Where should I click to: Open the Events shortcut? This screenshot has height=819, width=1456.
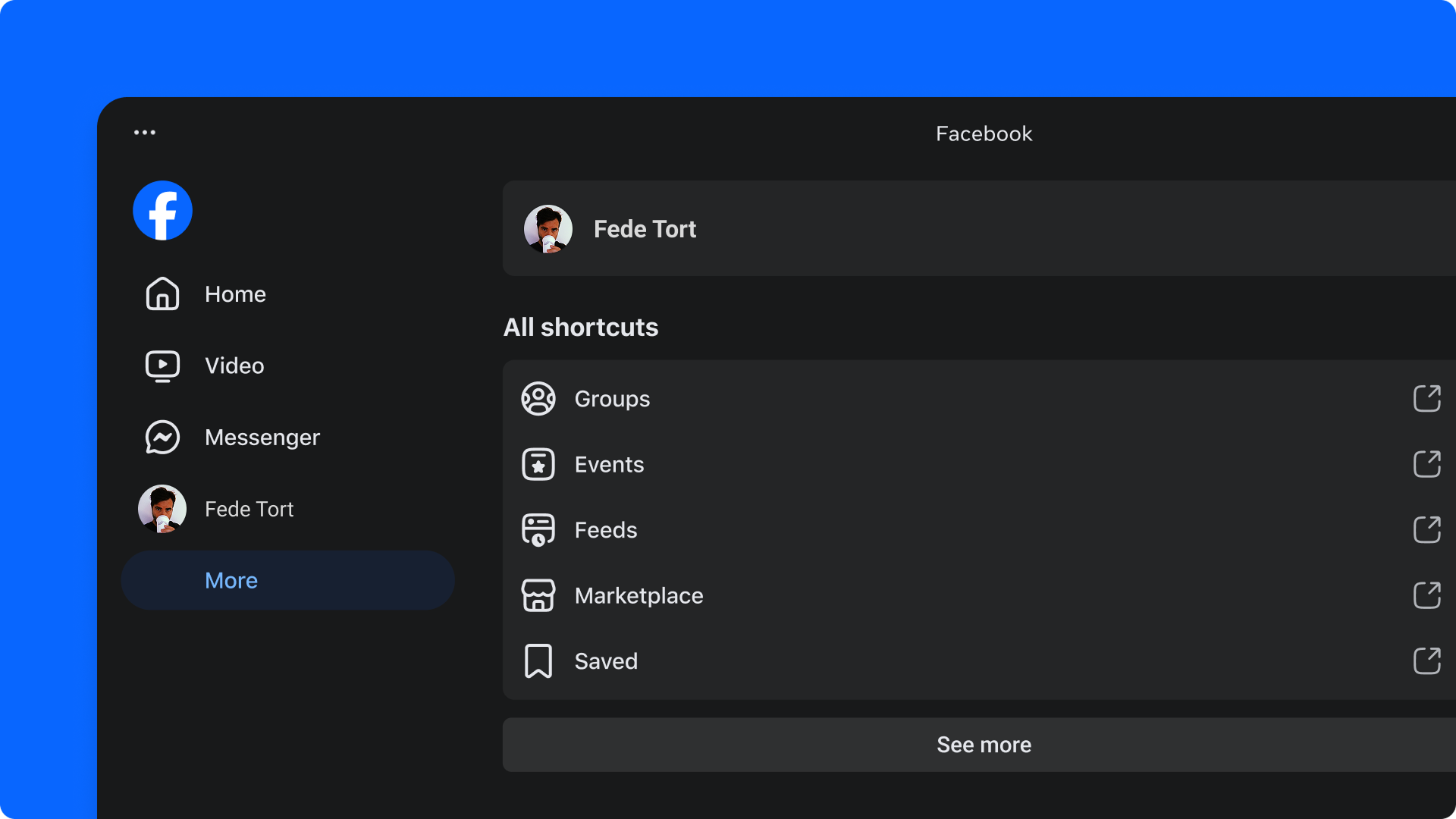click(x=979, y=464)
